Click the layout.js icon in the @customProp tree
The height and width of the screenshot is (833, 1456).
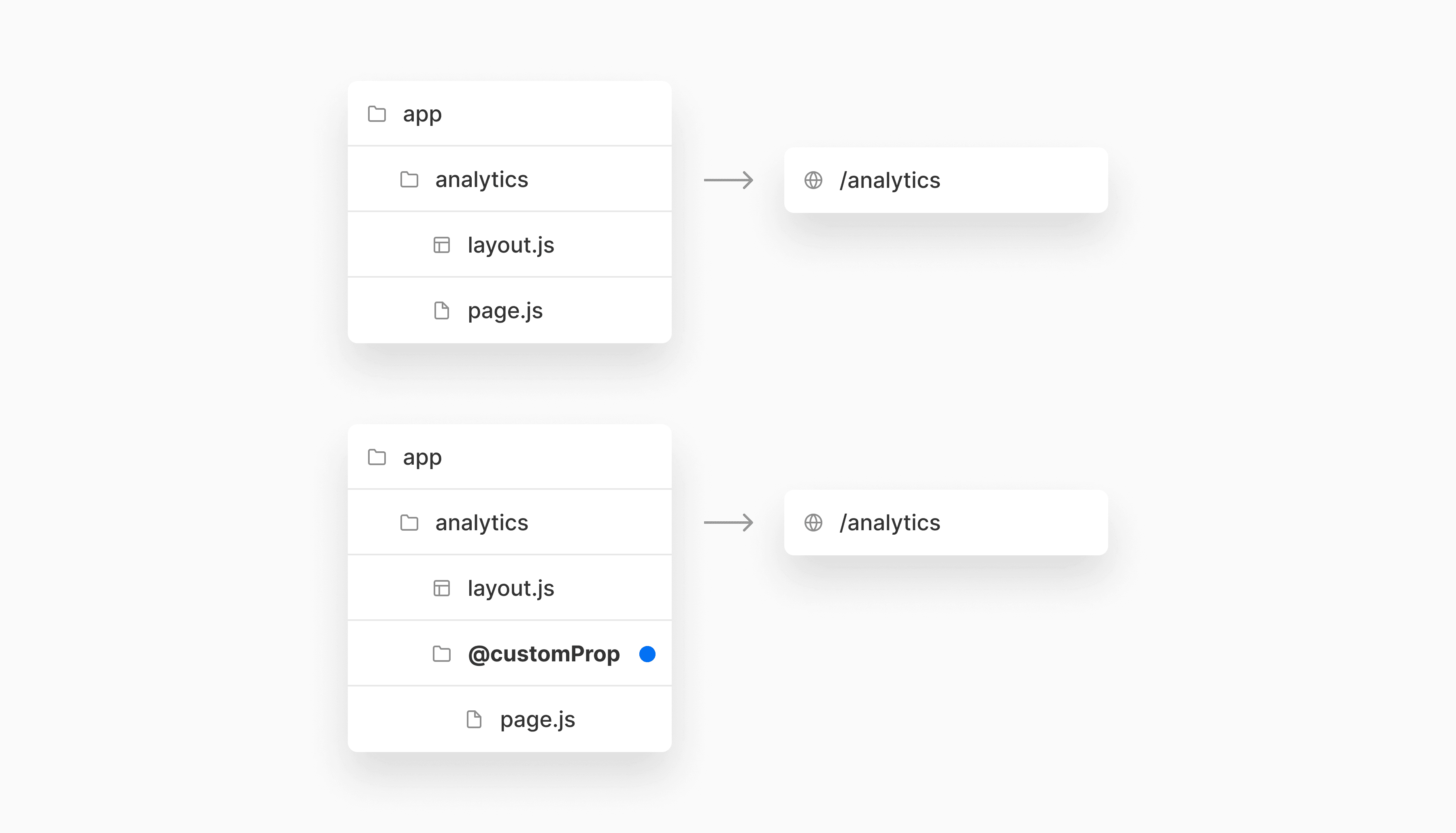[x=441, y=588]
